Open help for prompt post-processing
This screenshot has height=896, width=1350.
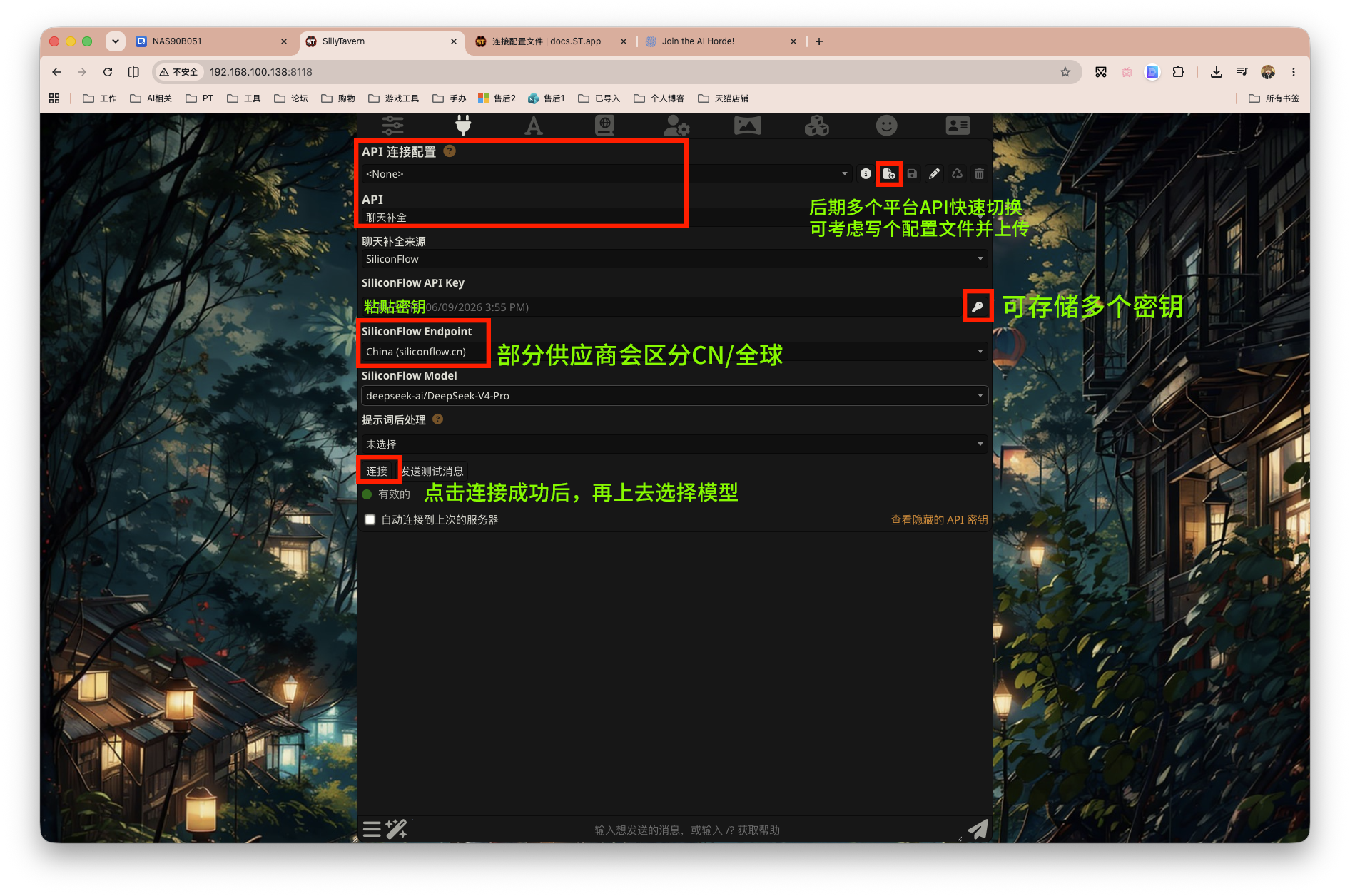pos(438,419)
